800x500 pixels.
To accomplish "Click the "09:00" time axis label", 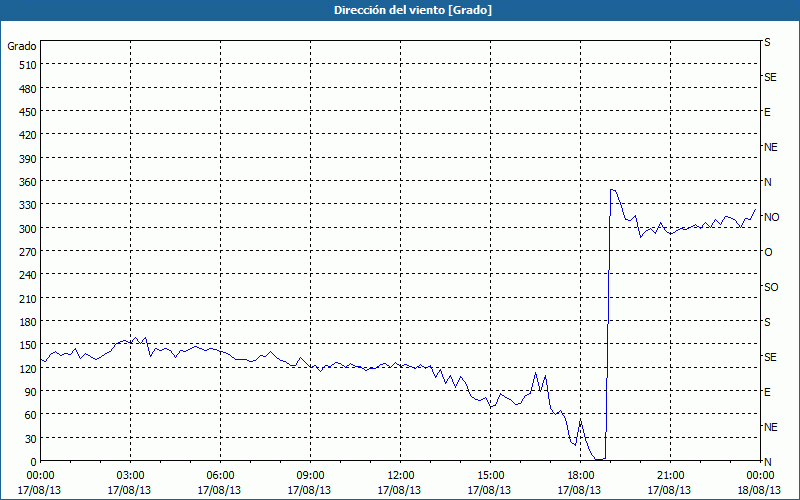I will click(310, 476).
